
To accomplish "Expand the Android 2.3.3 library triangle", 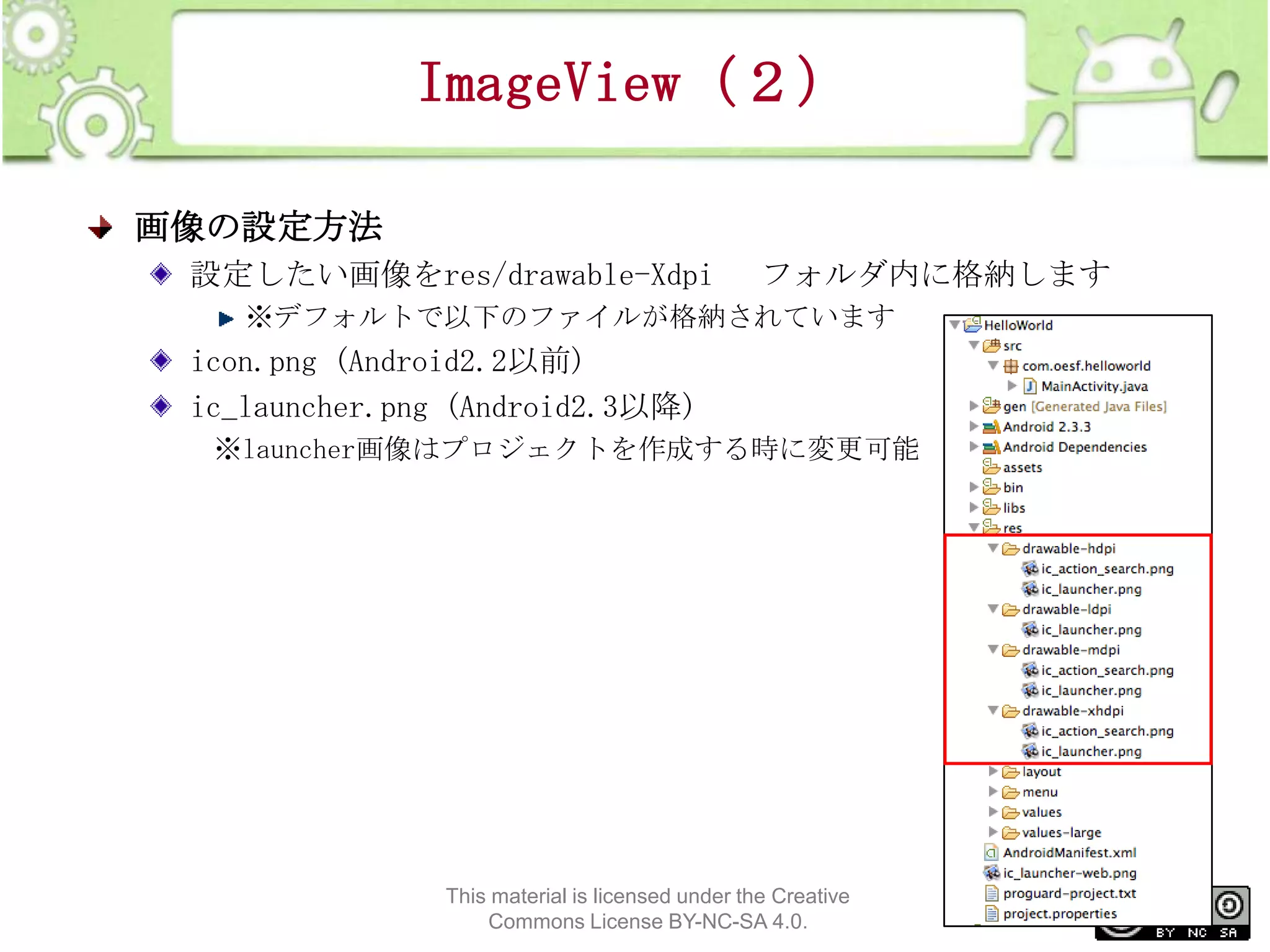I will coord(974,426).
